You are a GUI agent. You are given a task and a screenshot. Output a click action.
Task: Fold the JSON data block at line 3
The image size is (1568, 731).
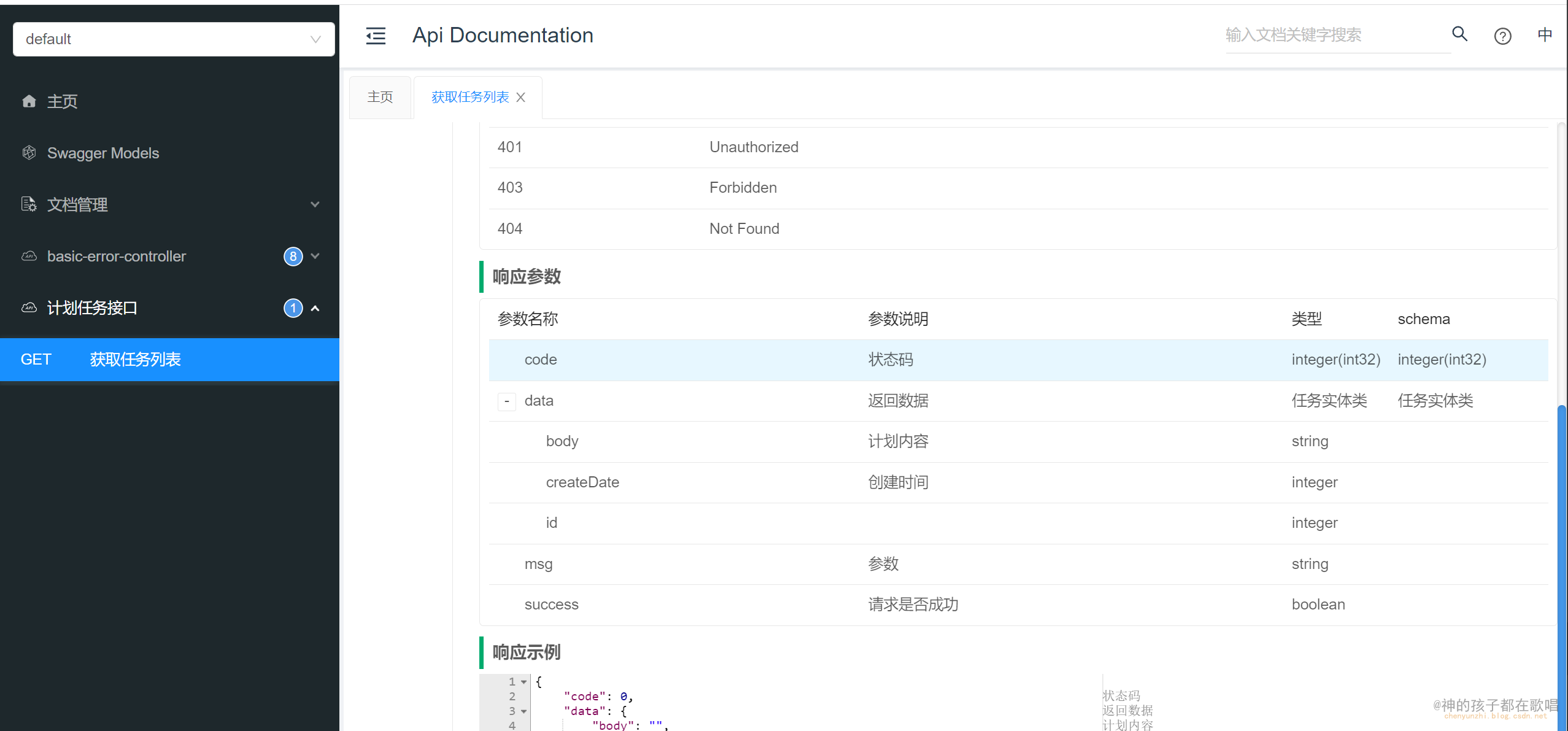tap(523, 711)
